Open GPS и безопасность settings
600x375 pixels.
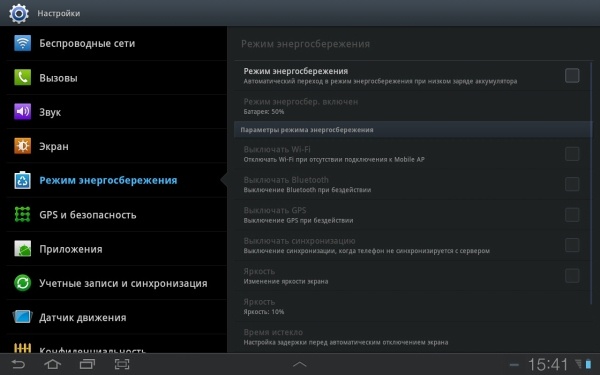coord(117,215)
